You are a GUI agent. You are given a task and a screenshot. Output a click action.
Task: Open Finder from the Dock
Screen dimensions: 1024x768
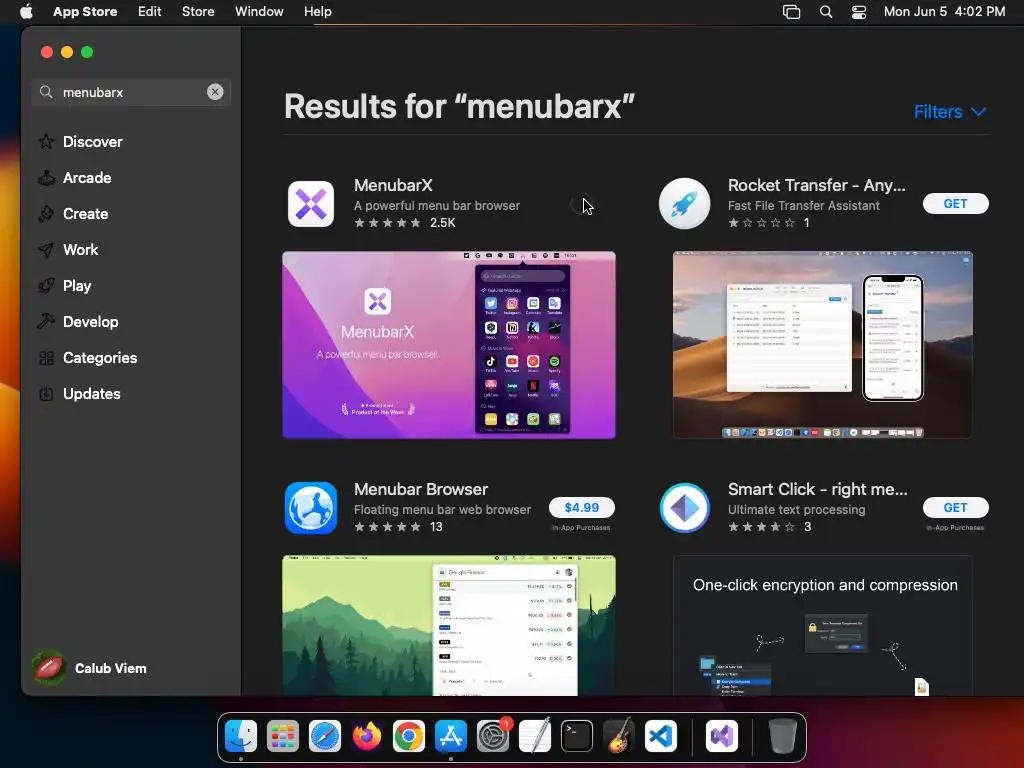pyautogui.click(x=241, y=736)
